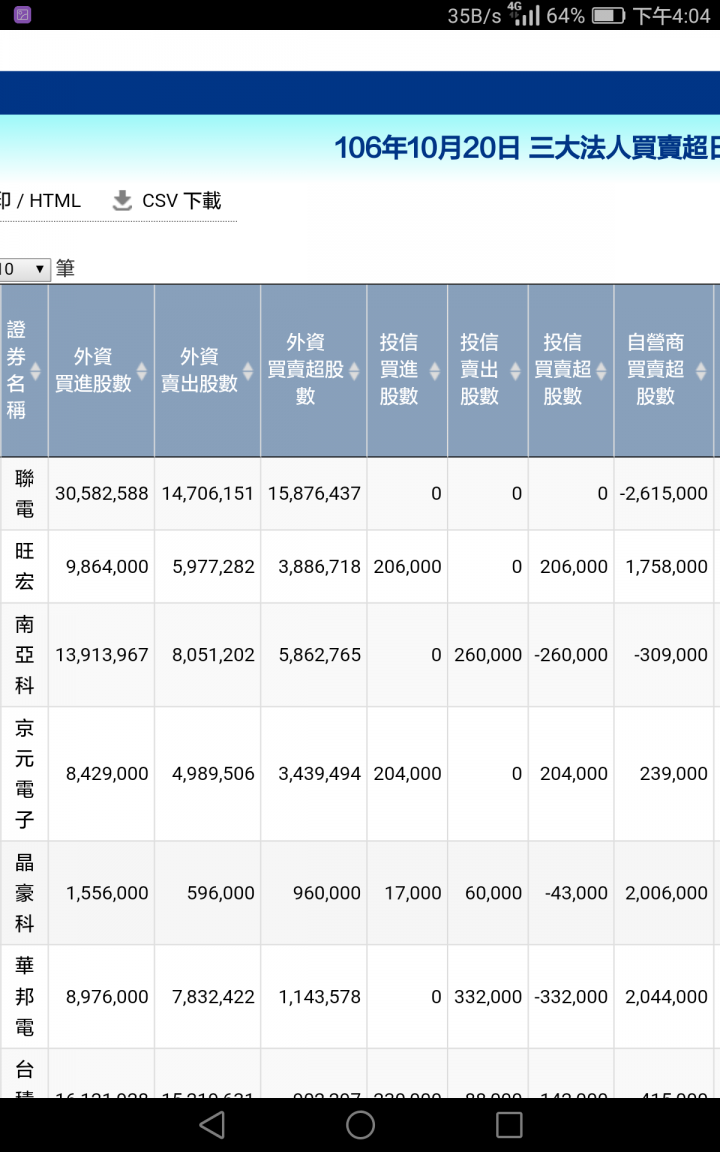The image size is (720, 1152).
Task: Click the value -43,000
Action: 577,893
